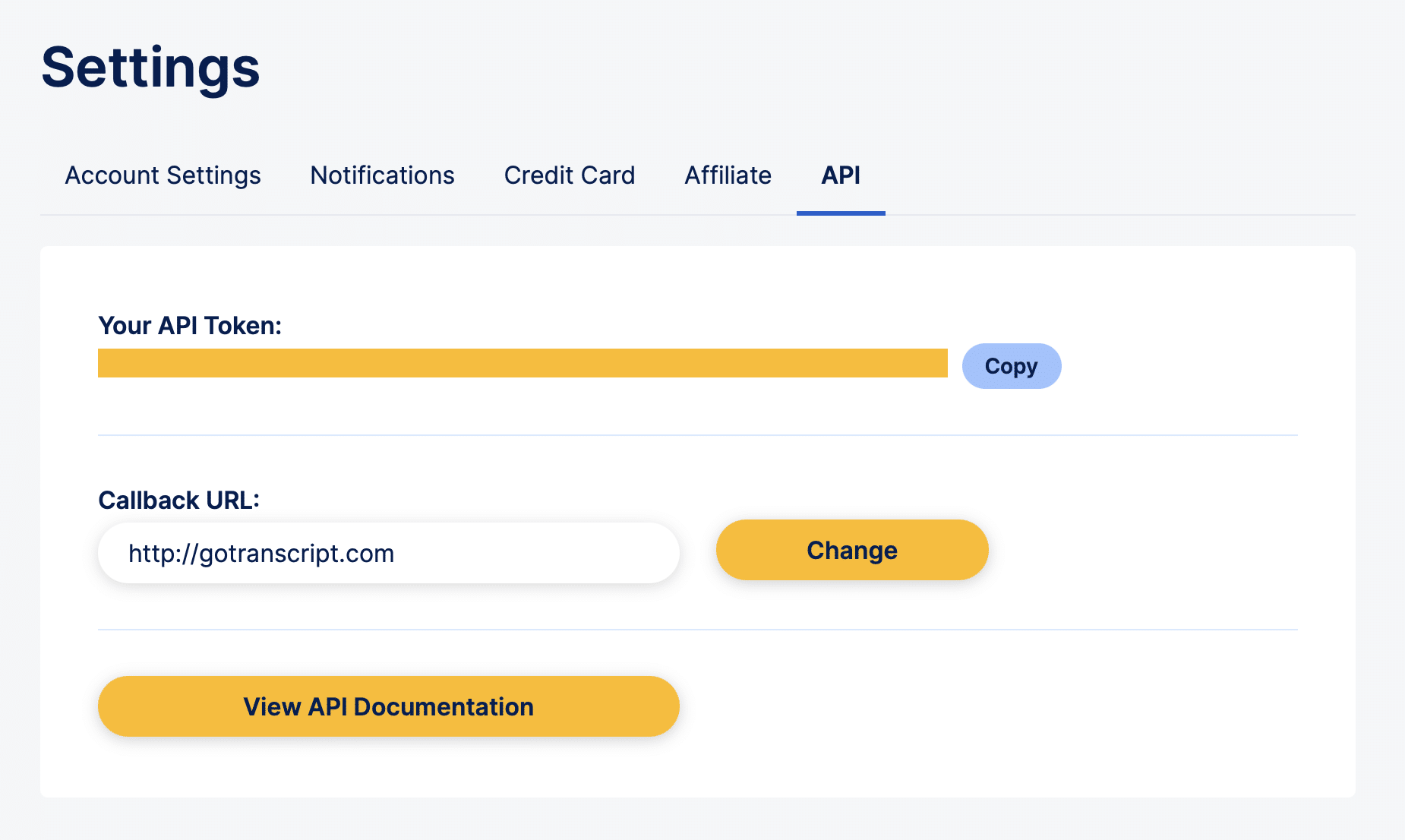The width and height of the screenshot is (1405, 840).
Task: Click the active API tab underline
Action: pyautogui.click(x=840, y=213)
